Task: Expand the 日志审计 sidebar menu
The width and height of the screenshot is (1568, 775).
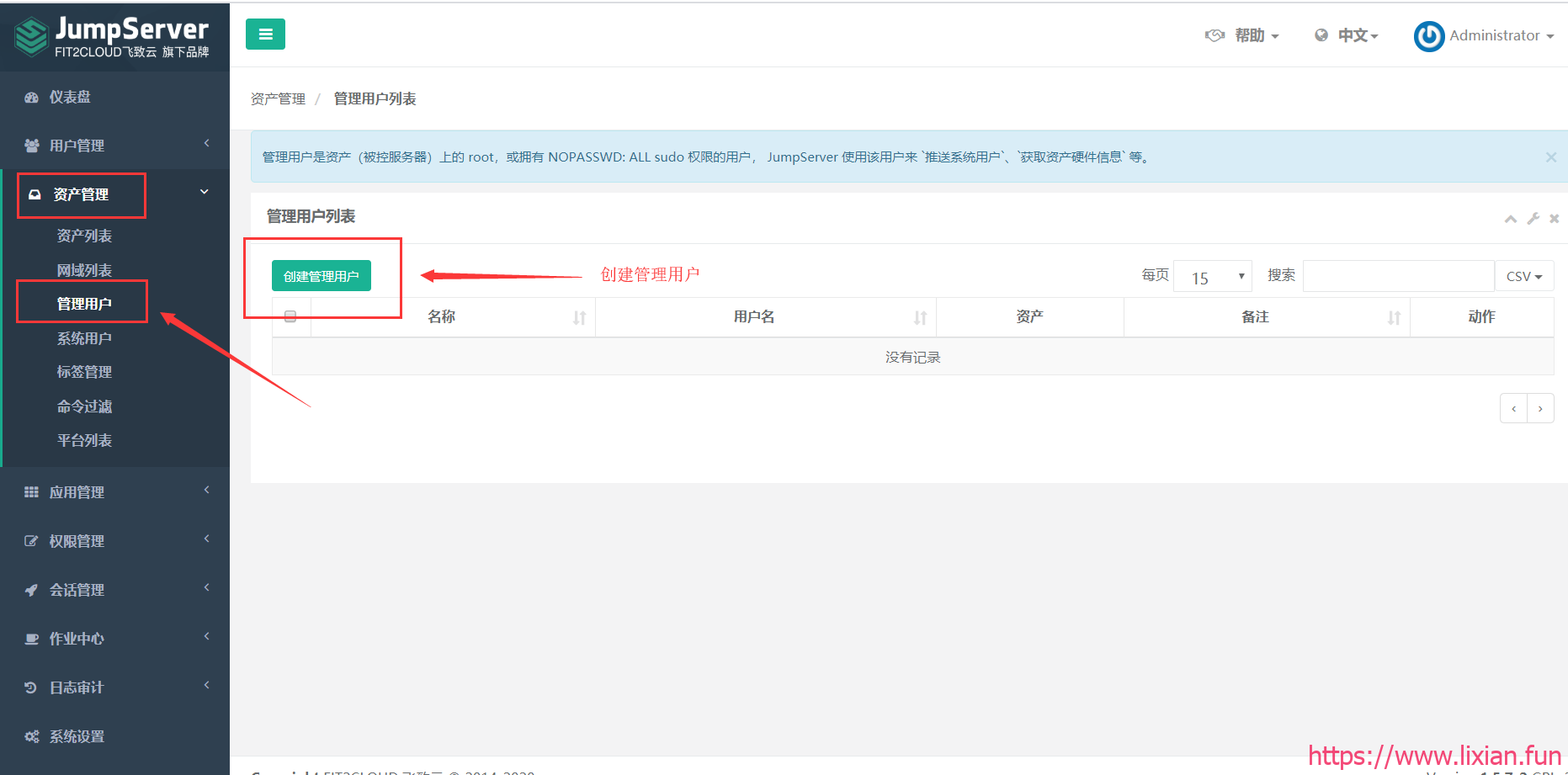Action: click(x=114, y=687)
